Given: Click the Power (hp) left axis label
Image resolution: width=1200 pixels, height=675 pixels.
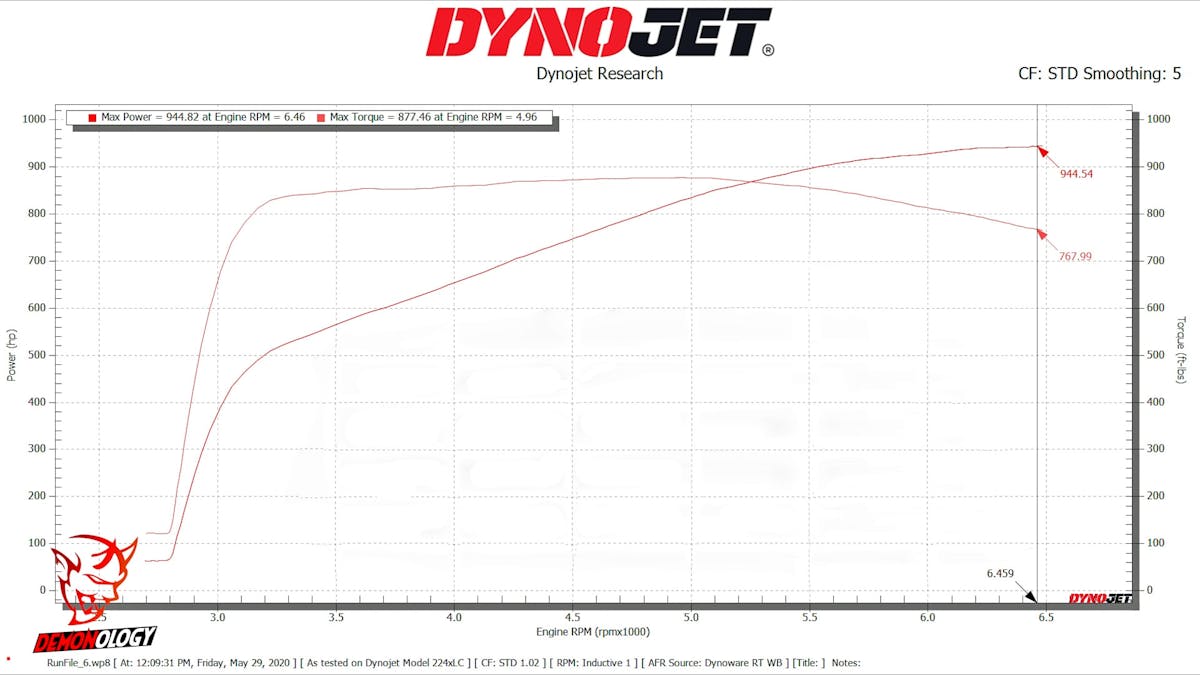Looking at the screenshot, I should 12,357.
